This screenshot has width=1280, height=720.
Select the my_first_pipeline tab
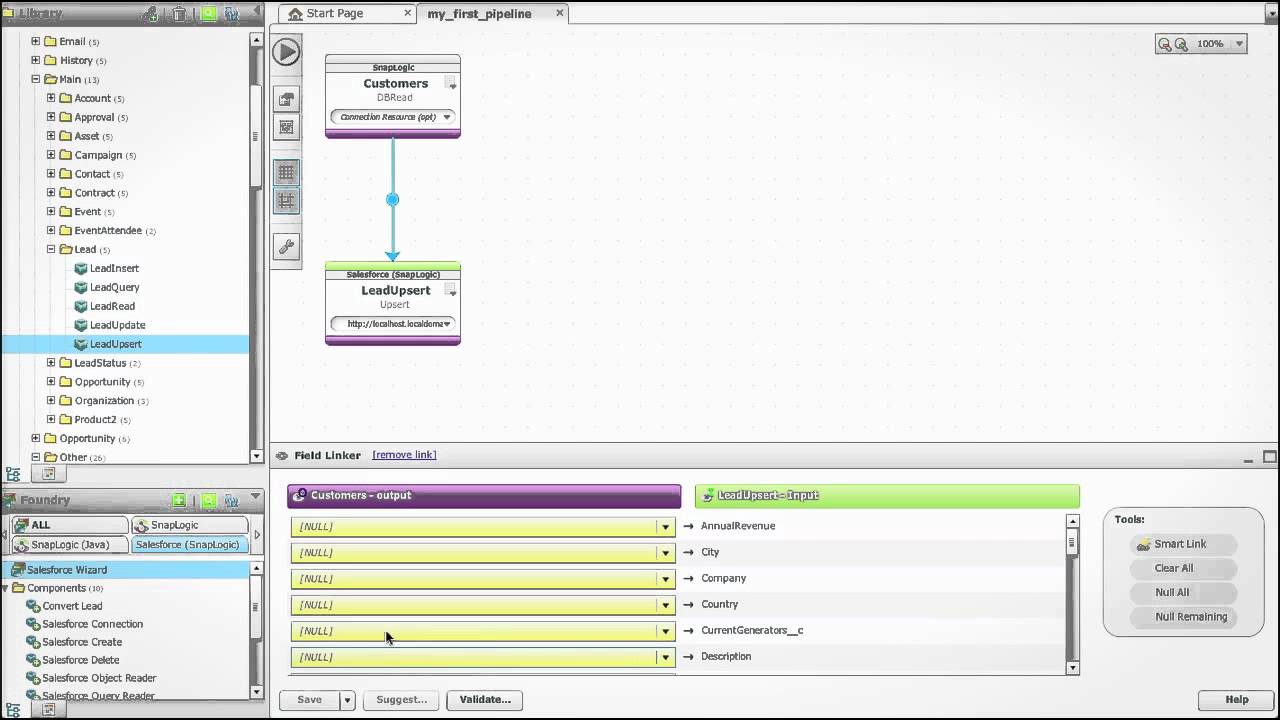[480, 13]
